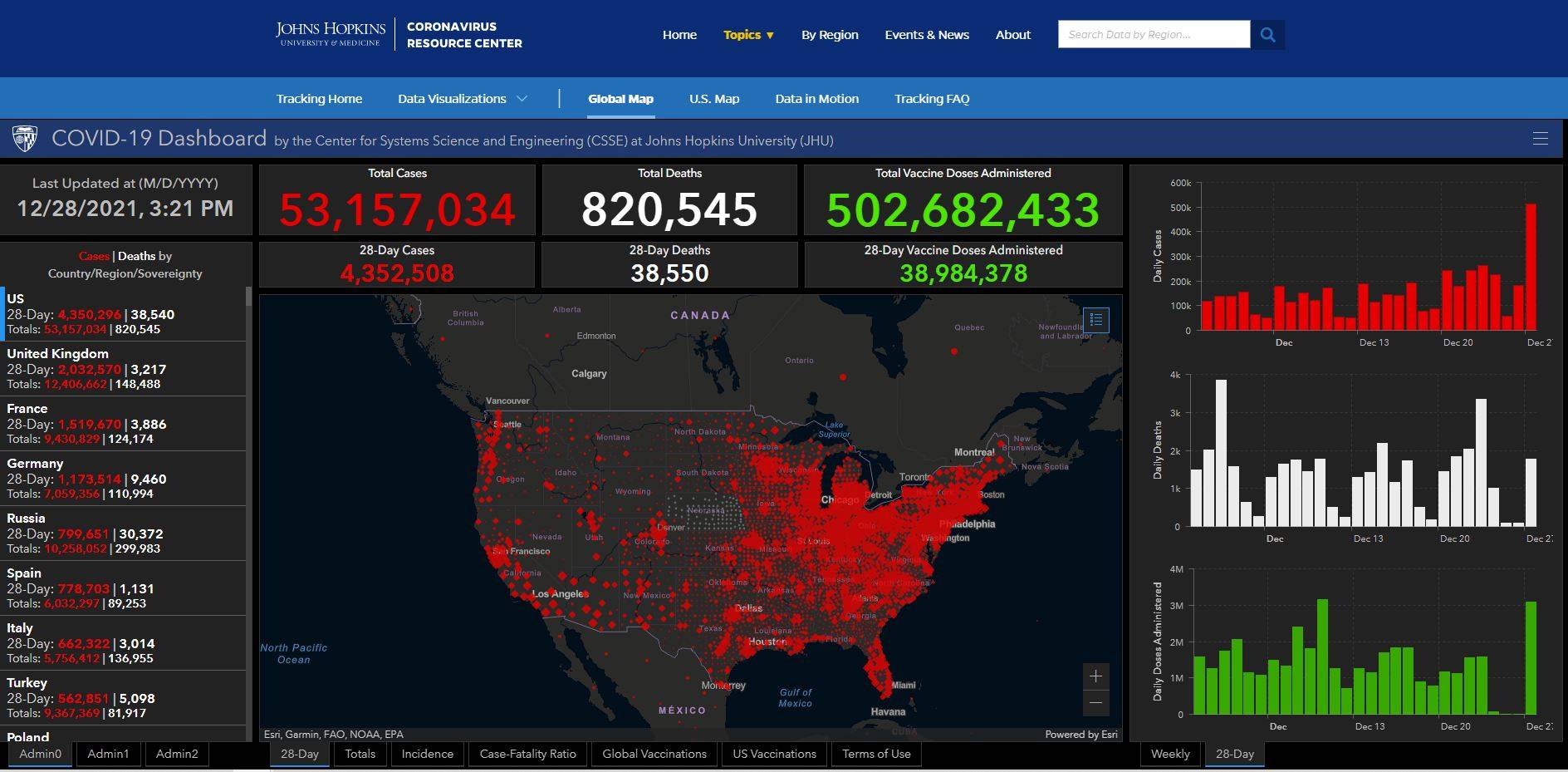
Task: Open the Case-Fatality Ratio tab
Action: pos(527,754)
